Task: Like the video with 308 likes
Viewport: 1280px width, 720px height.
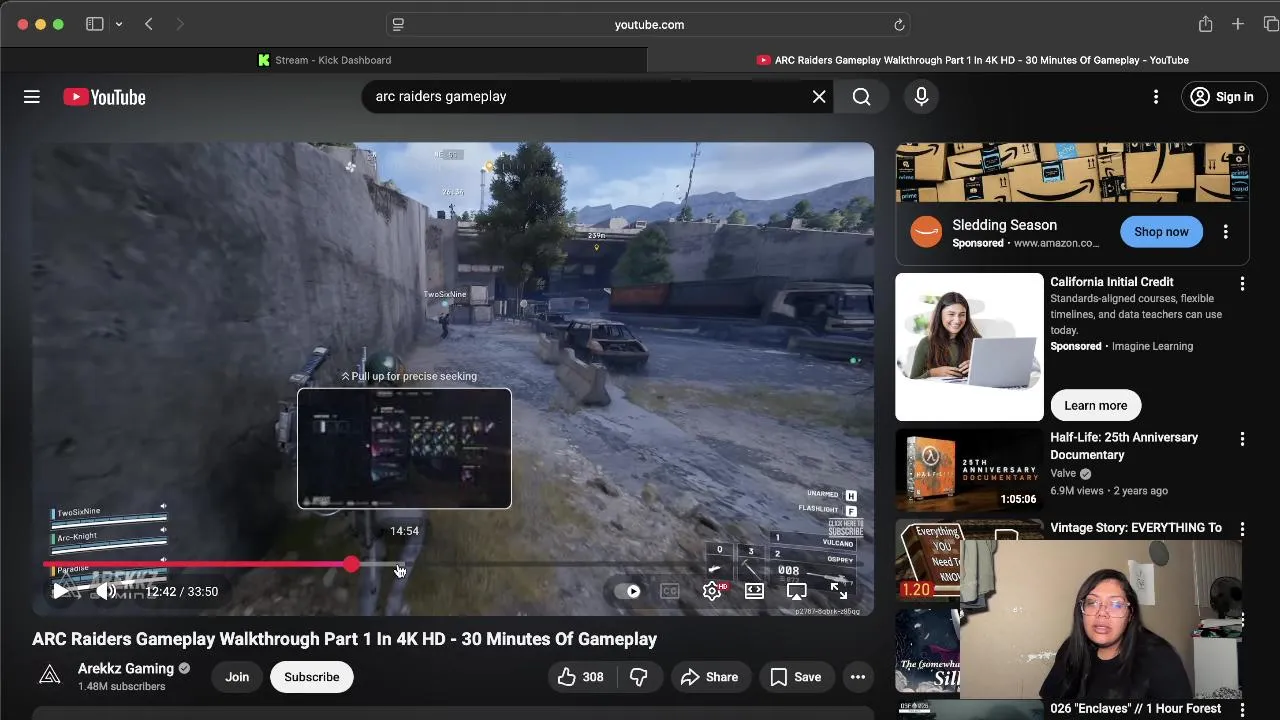Action: click(581, 677)
